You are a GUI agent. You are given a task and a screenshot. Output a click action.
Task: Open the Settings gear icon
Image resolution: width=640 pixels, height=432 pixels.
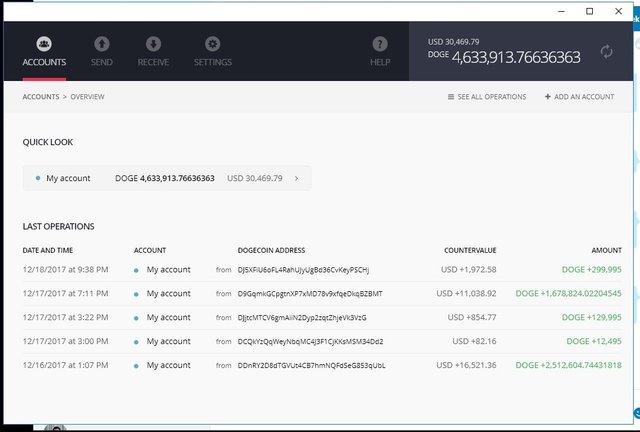pos(213,44)
